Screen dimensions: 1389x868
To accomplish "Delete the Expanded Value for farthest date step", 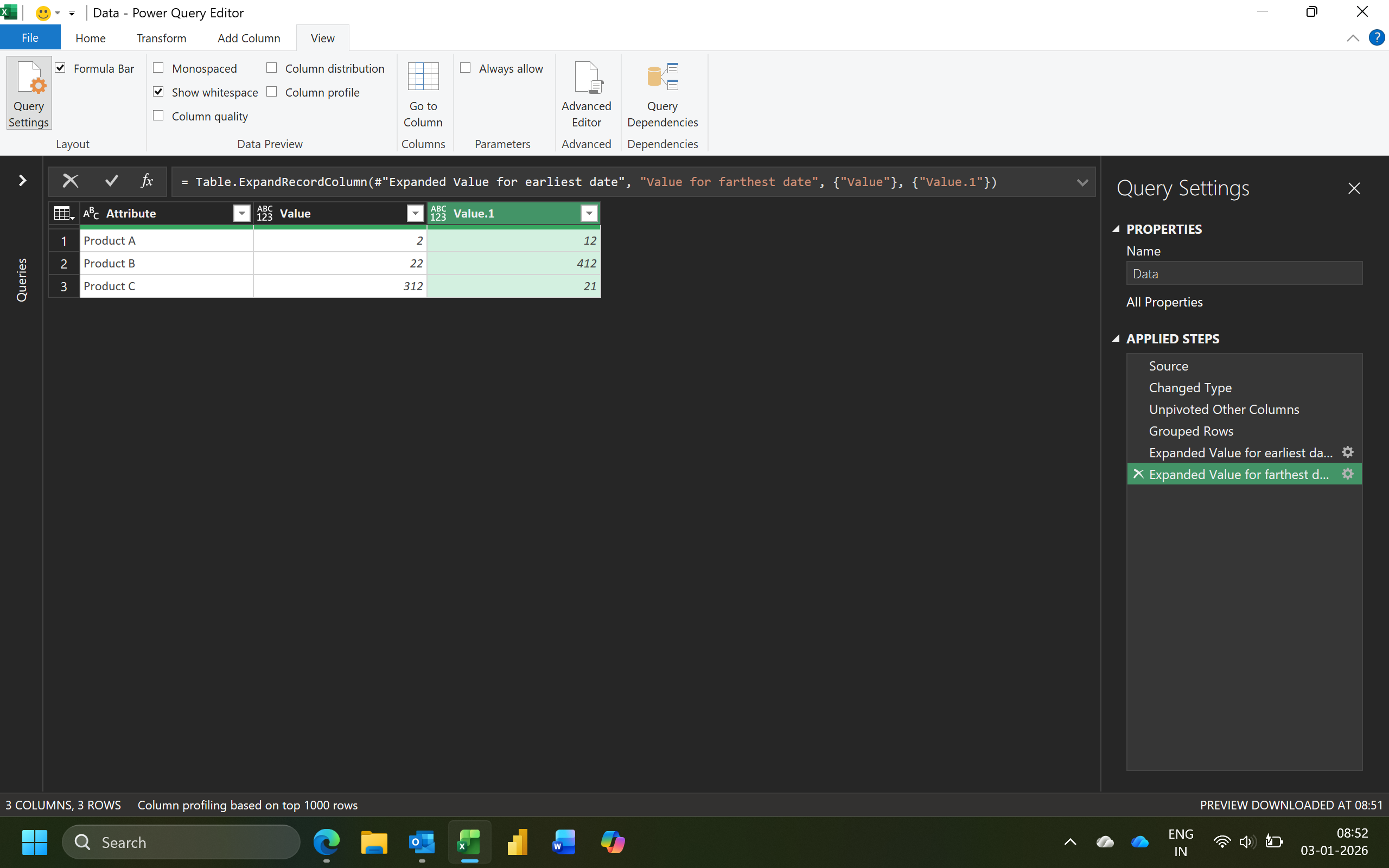I will pos(1138,474).
